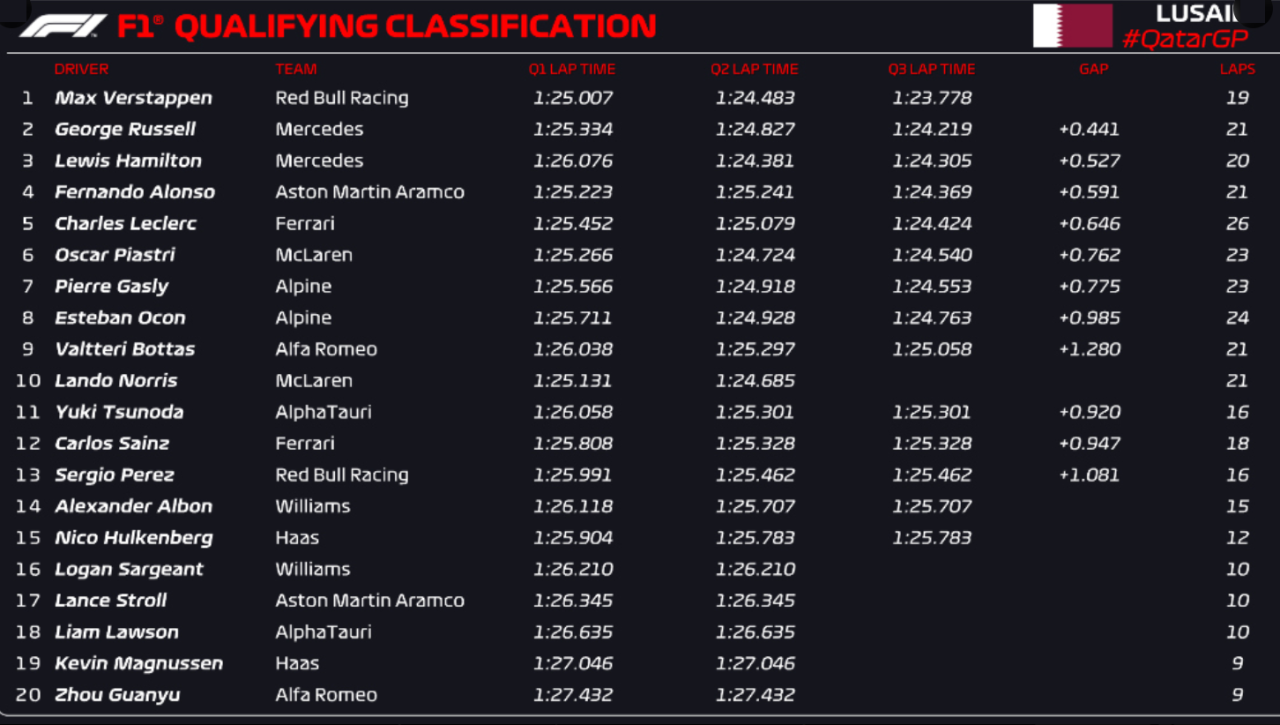The width and height of the screenshot is (1280, 725).
Task: Click on Lewis Hamilton's name
Action: point(128,161)
